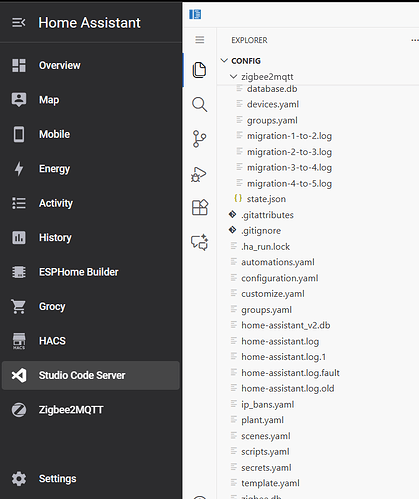Open the Extensions icon in activity bar
The image size is (419, 499).
pos(200,208)
